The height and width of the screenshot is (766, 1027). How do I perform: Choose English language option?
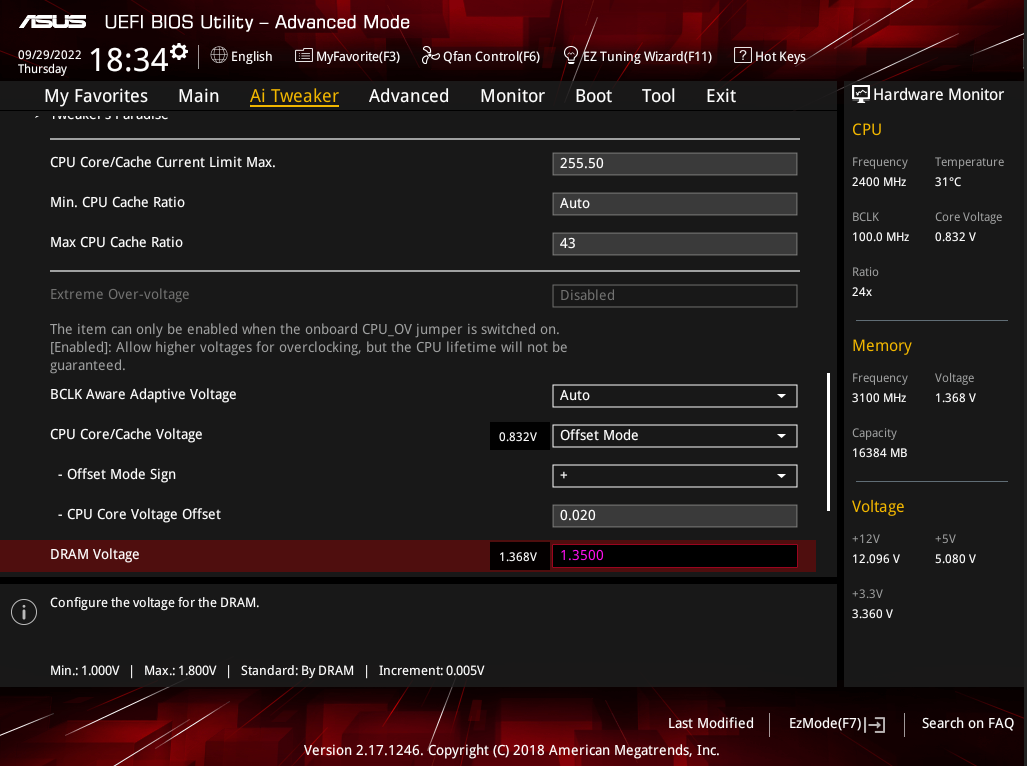click(252, 56)
